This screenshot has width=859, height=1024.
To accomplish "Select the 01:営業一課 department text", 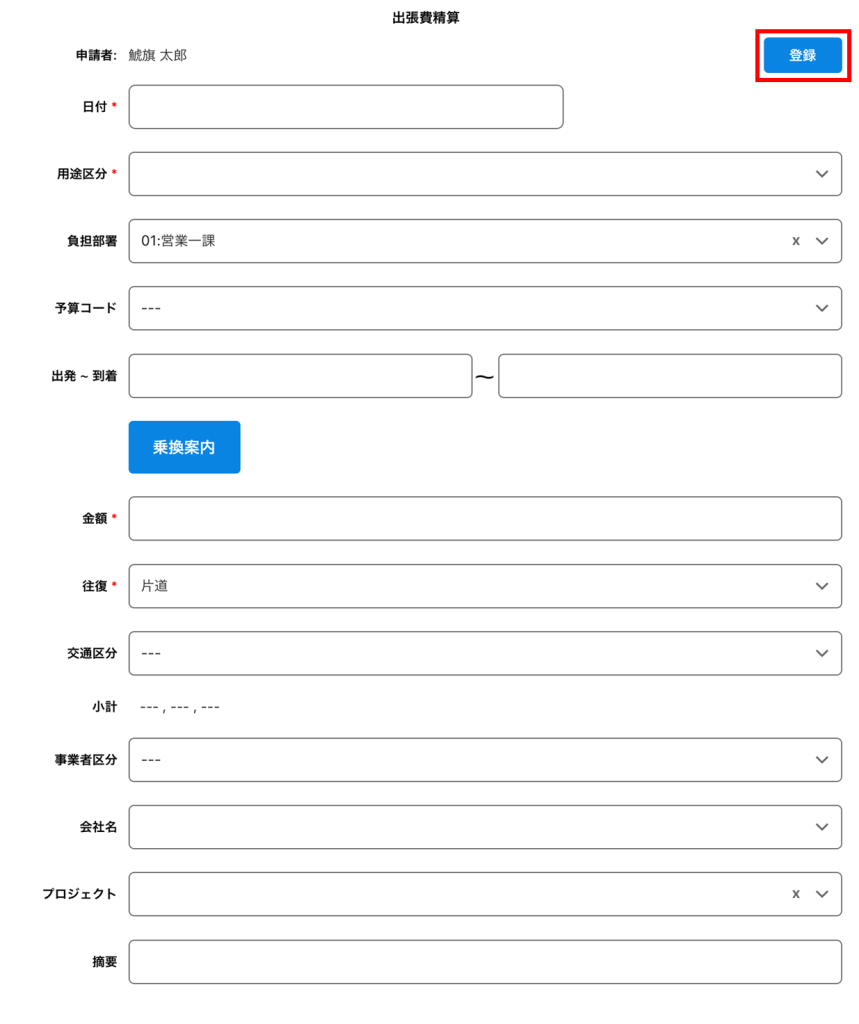I will coord(179,241).
